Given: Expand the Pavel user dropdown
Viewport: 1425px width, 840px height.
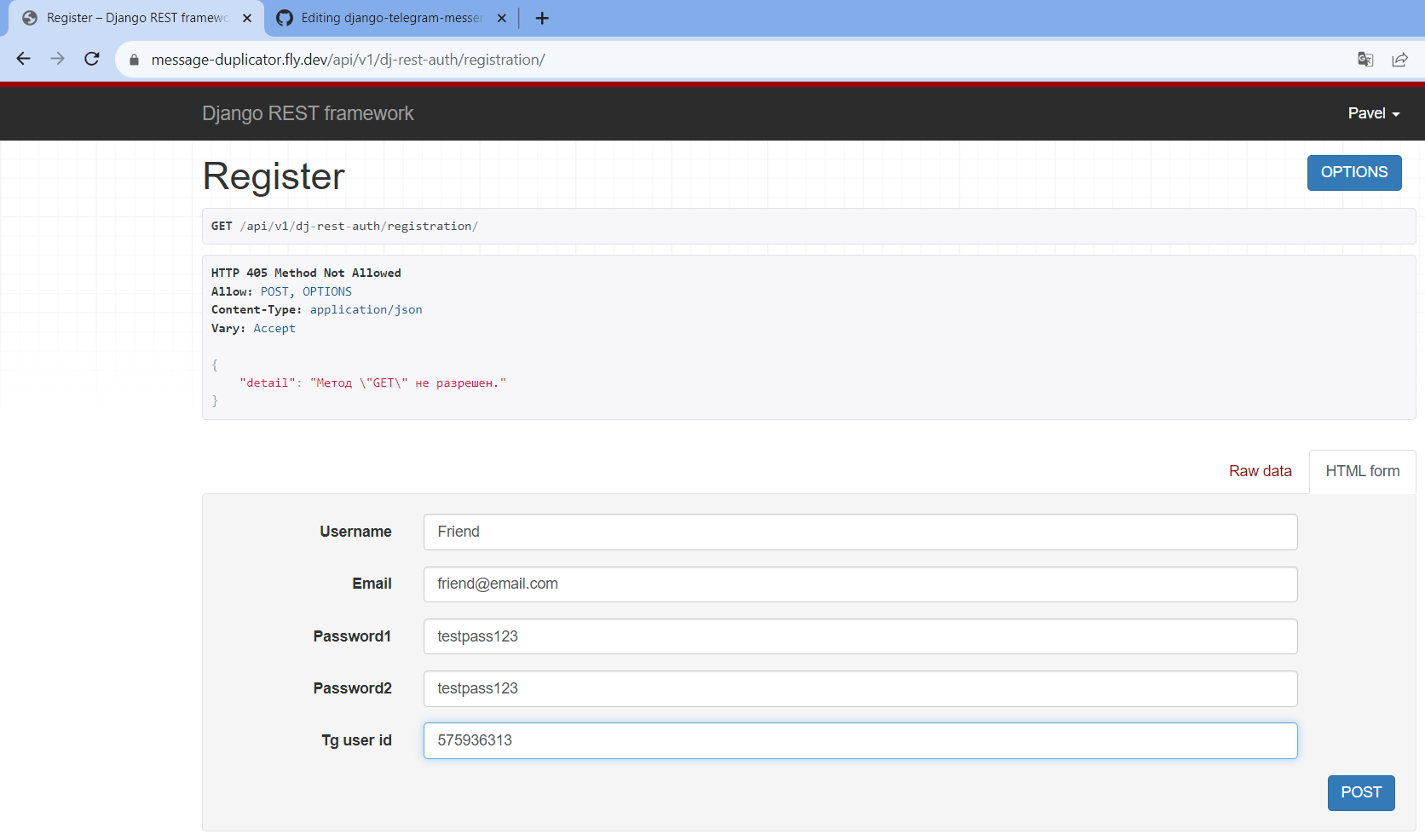Looking at the screenshot, I should coord(1374,113).
